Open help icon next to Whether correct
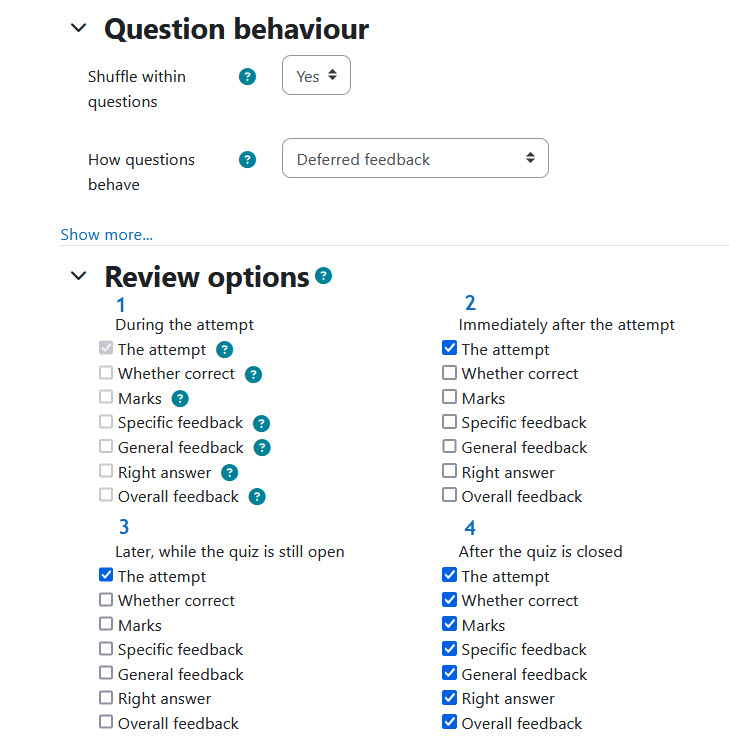This screenshot has width=729, height=753. click(x=253, y=374)
